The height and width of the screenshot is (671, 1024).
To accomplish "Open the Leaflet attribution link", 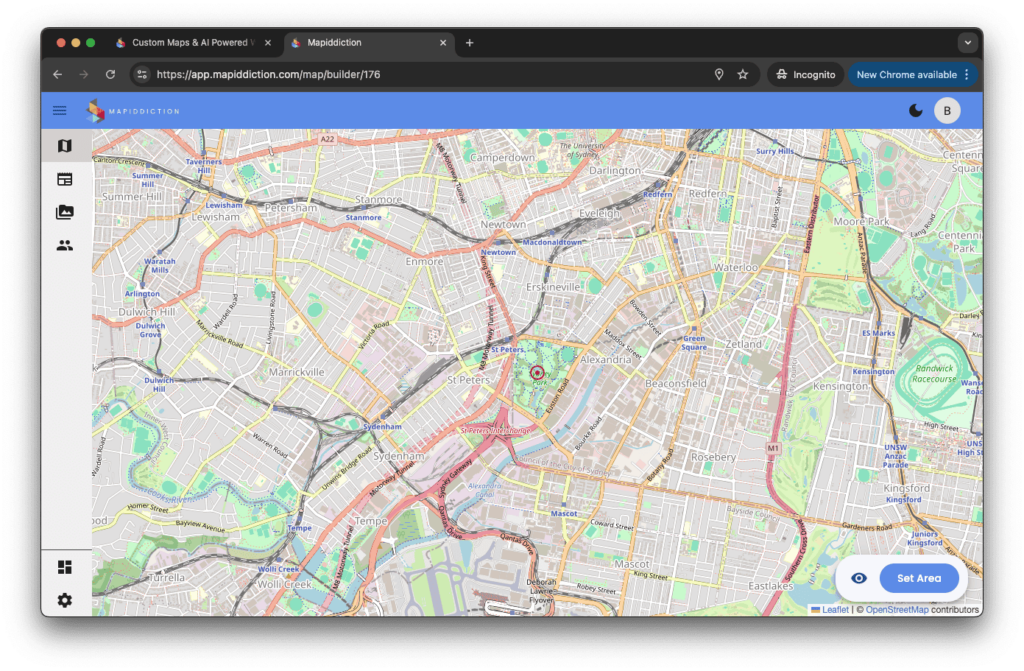I will point(834,609).
